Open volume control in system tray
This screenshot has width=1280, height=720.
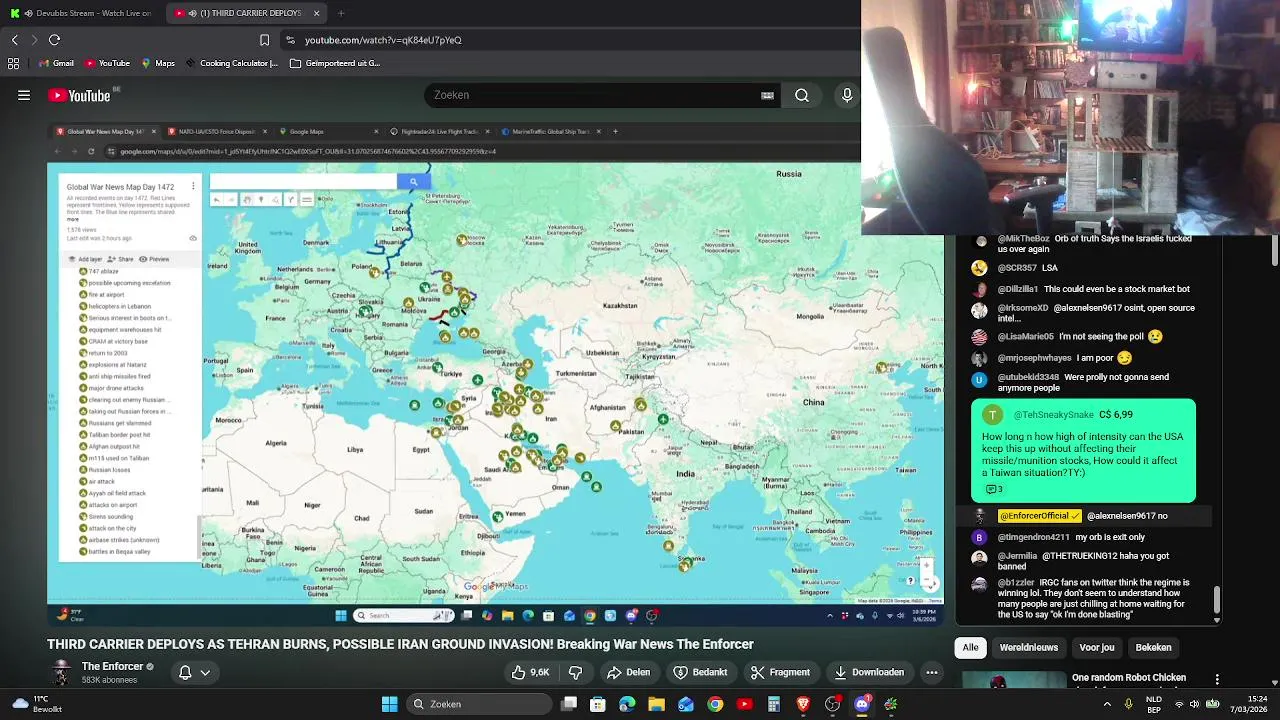click(1194, 704)
